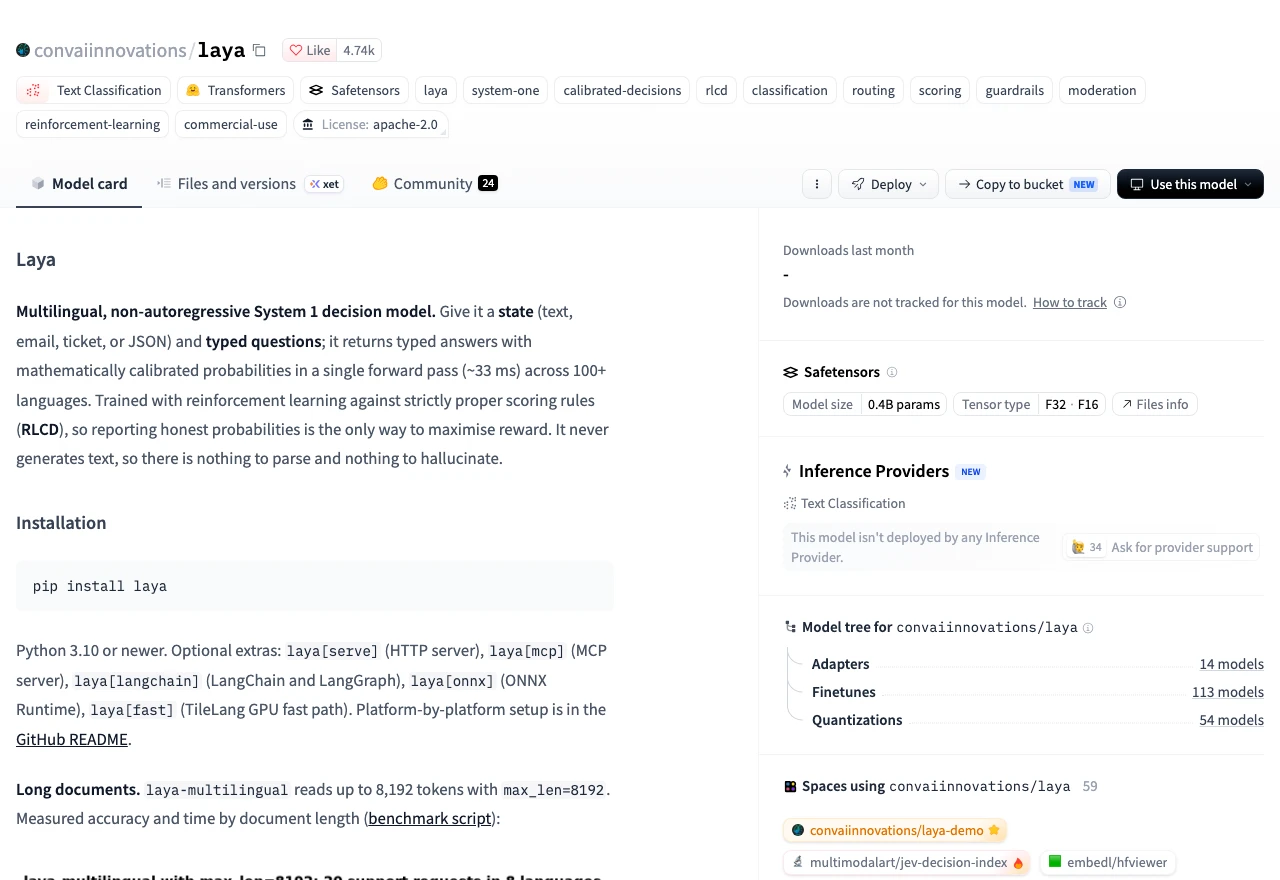Click the 0.4B params model size value

click(x=904, y=404)
